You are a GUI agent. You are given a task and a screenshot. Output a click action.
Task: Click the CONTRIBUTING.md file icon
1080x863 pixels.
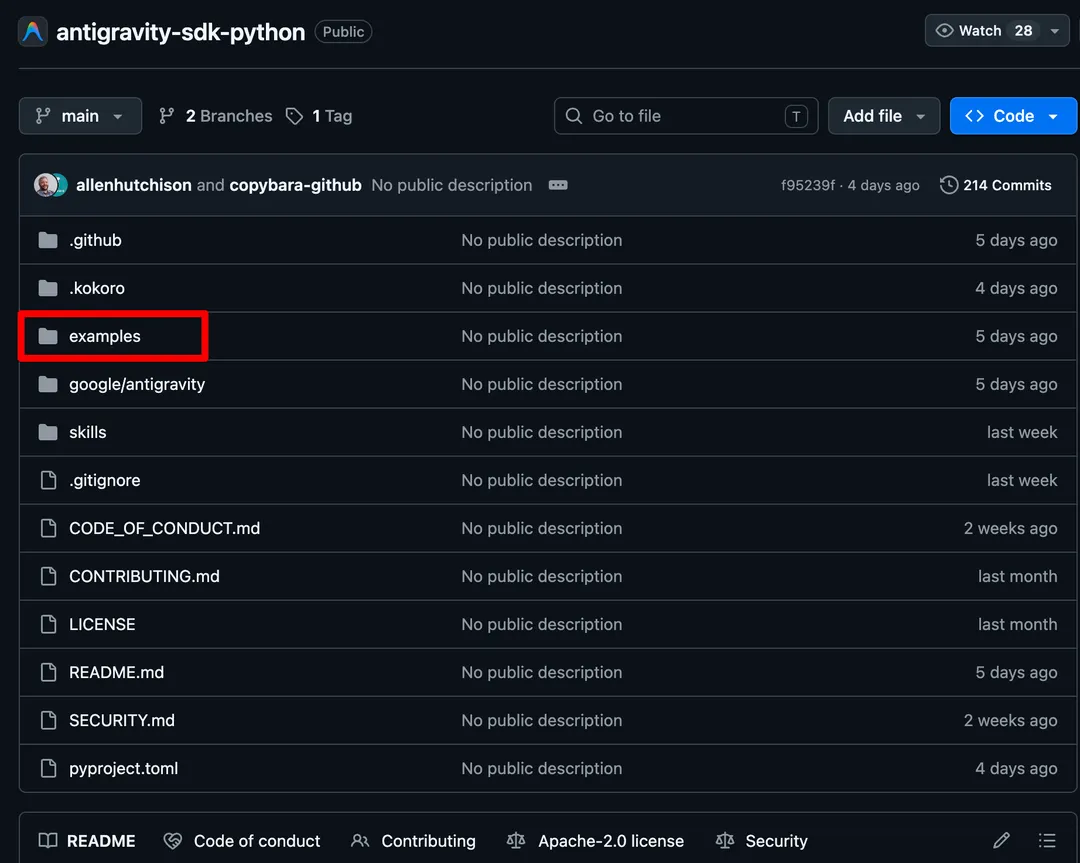(x=48, y=576)
